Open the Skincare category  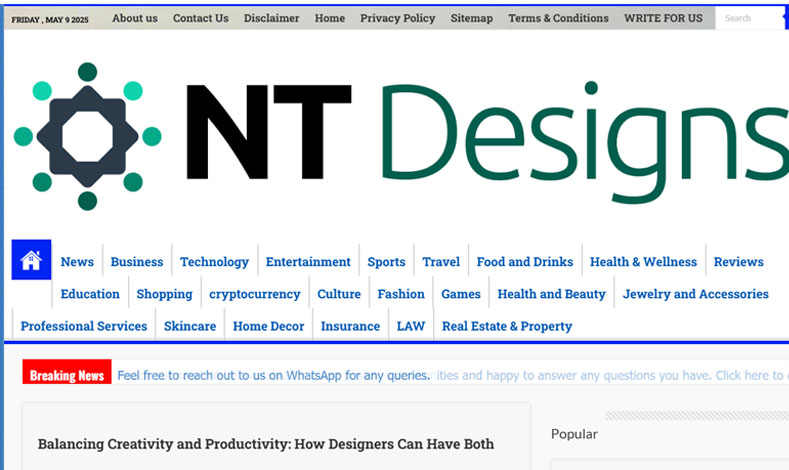click(x=190, y=326)
